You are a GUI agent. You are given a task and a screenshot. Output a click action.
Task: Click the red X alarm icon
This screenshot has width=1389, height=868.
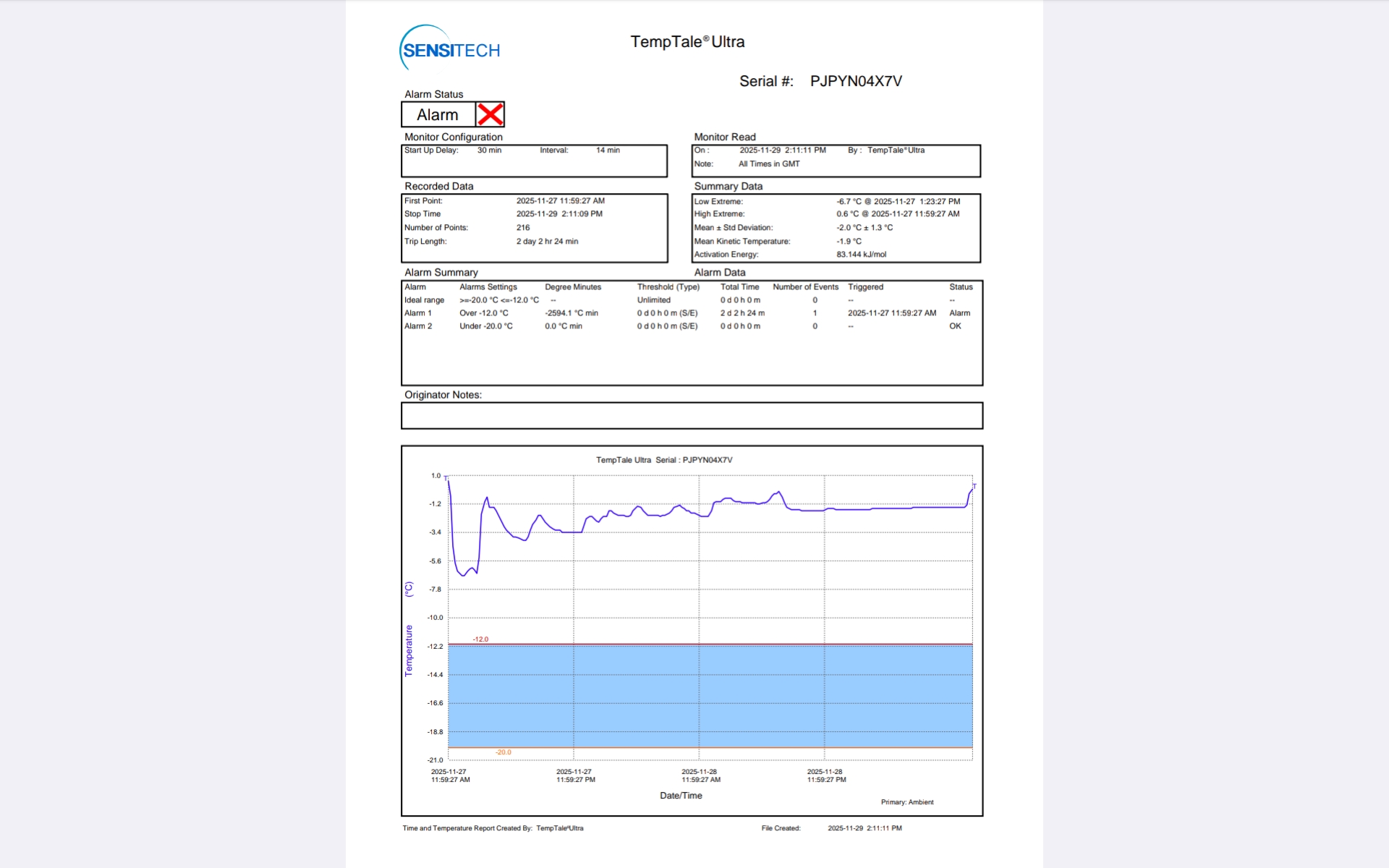(490, 114)
